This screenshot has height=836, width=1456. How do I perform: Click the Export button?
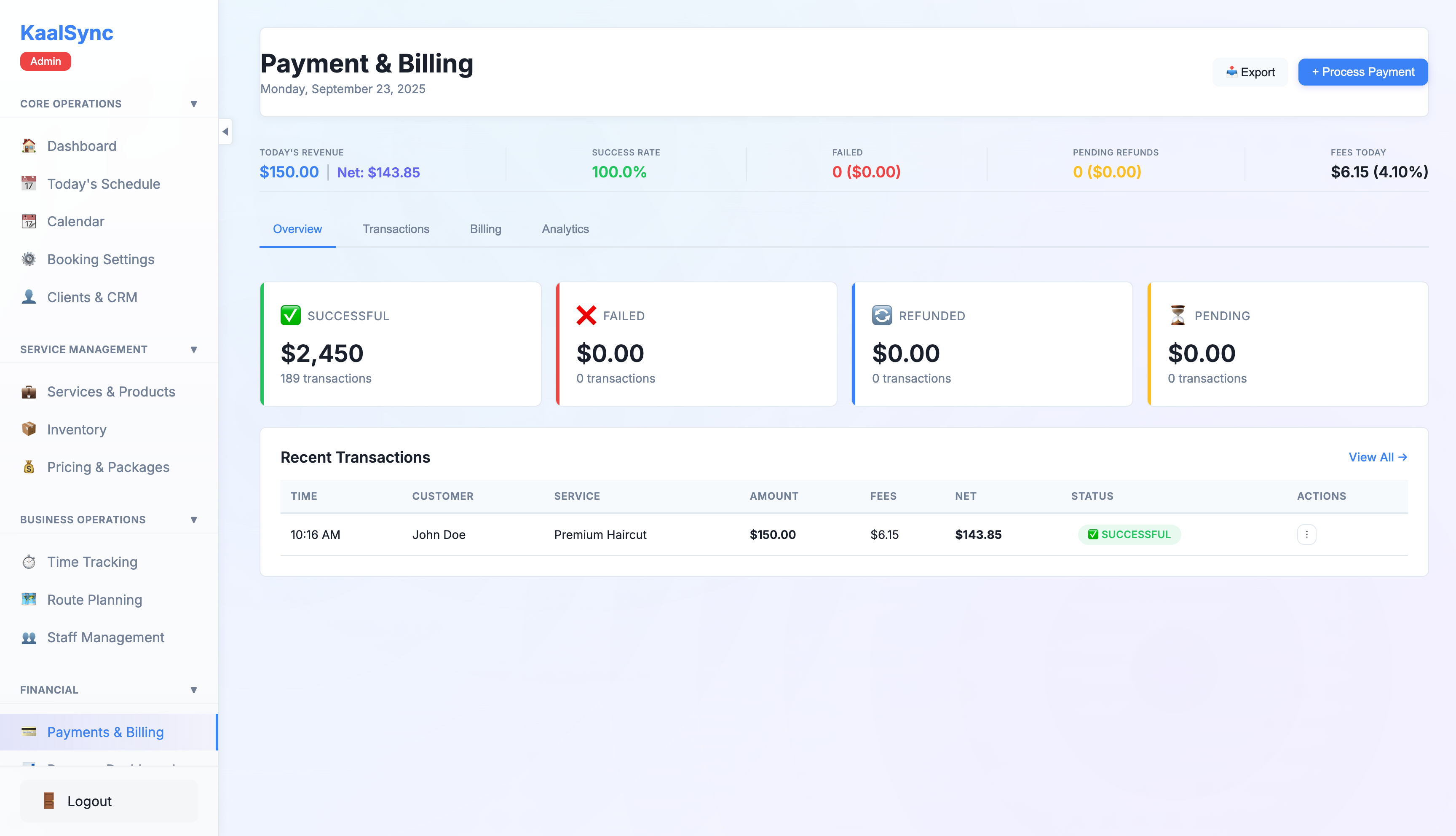tap(1250, 72)
